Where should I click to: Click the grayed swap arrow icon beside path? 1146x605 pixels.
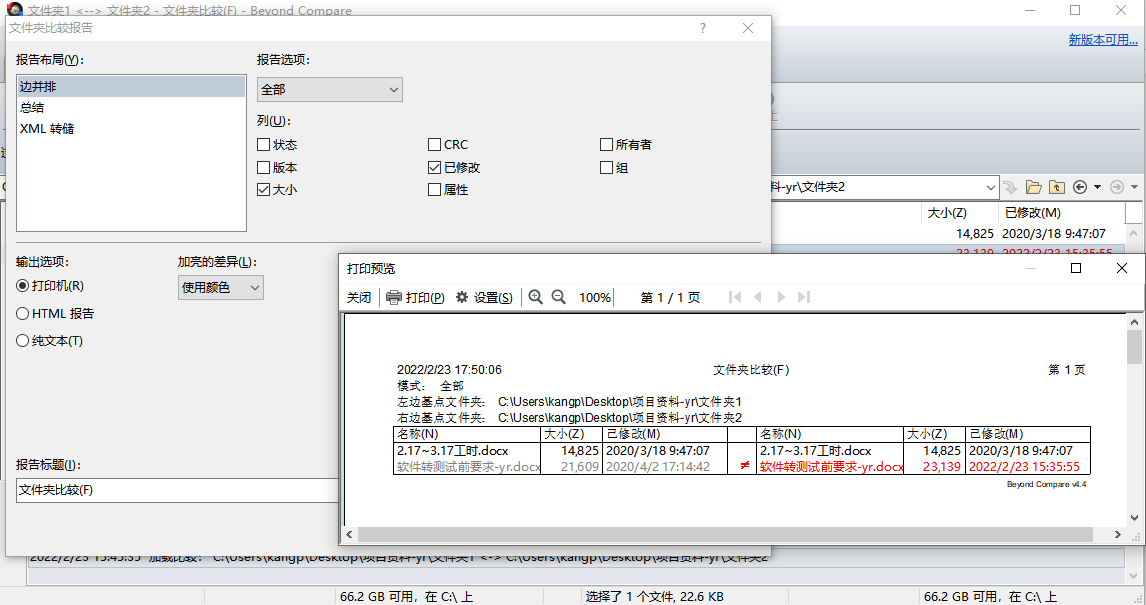coord(1010,187)
